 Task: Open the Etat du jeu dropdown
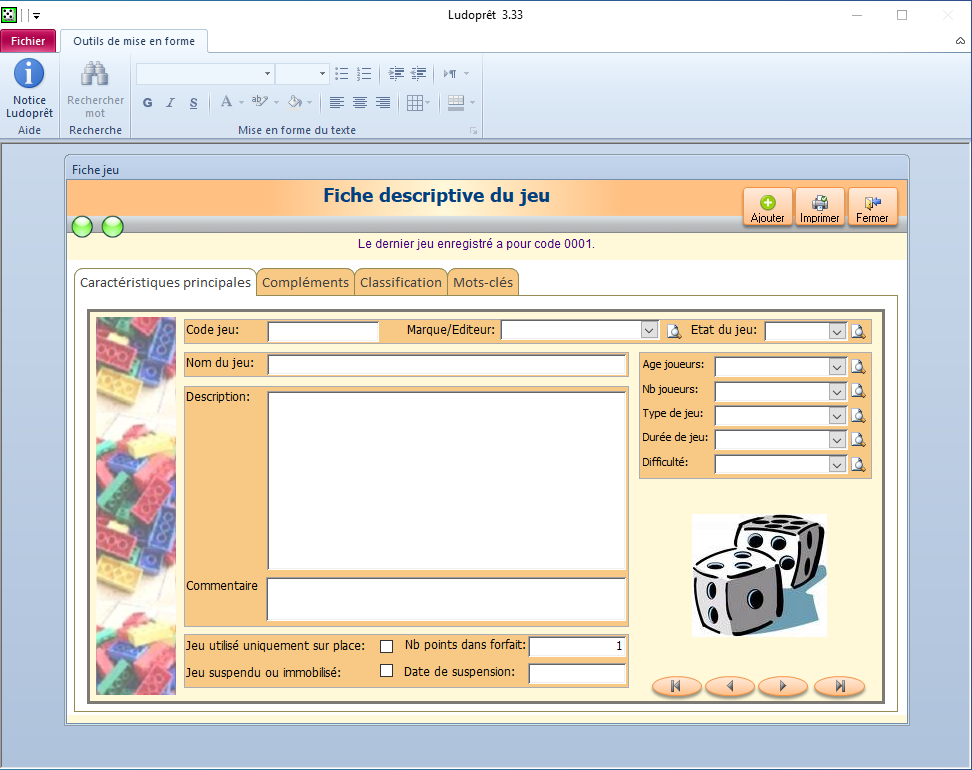tap(837, 331)
